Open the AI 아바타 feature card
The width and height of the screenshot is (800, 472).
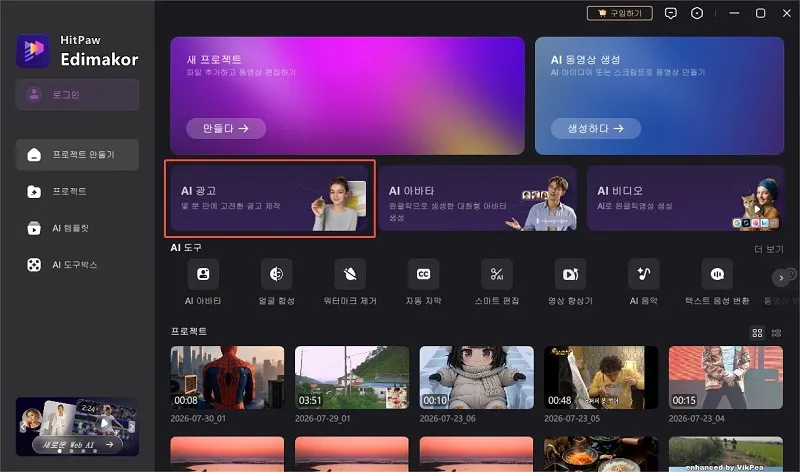pyautogui.click(x=478, y=198)
